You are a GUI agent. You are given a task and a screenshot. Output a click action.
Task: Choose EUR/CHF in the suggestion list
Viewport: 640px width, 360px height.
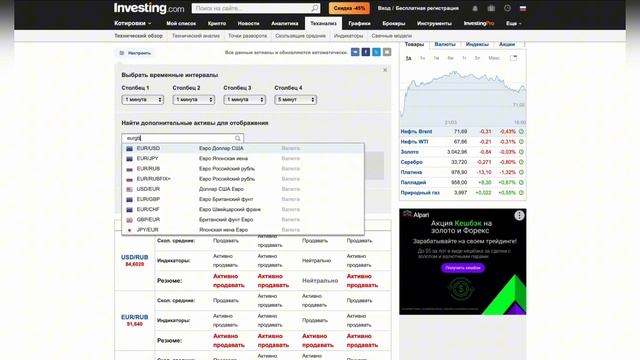point(243,209)
